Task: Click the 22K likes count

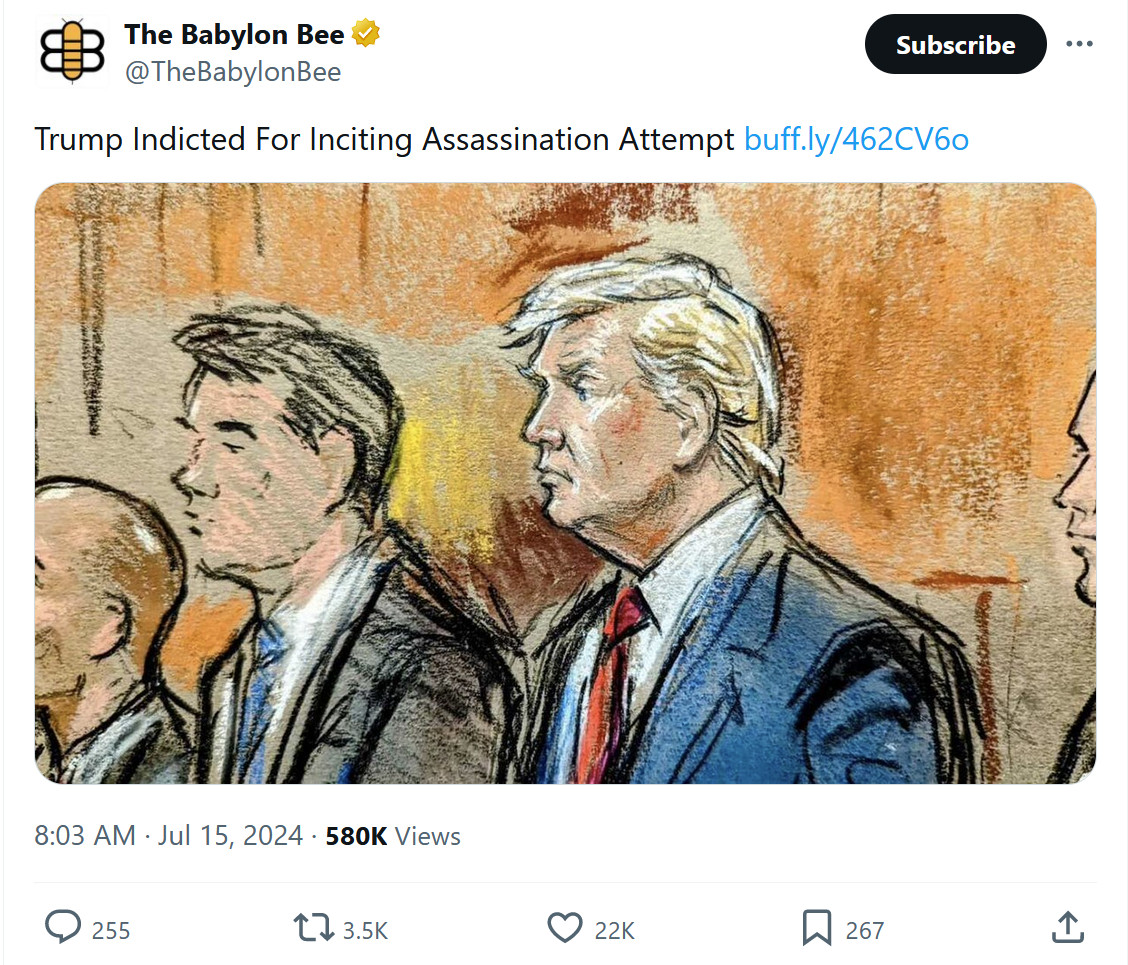Action: (x=614, y=930)
